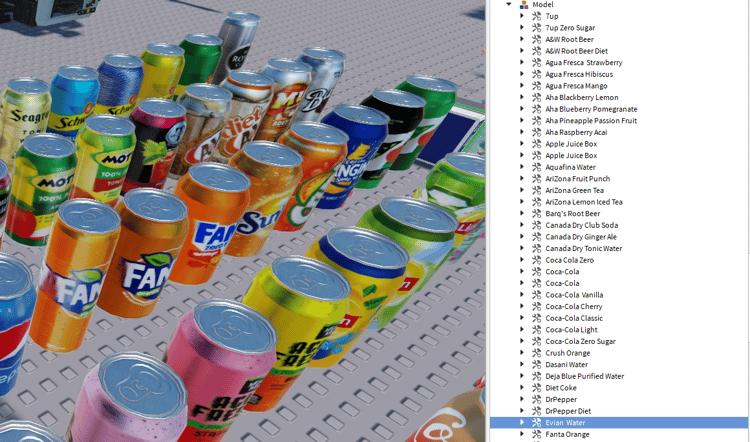
Task: Expand the selected Evian Water item
Action: pyautogui.click(x=522, y=422)
